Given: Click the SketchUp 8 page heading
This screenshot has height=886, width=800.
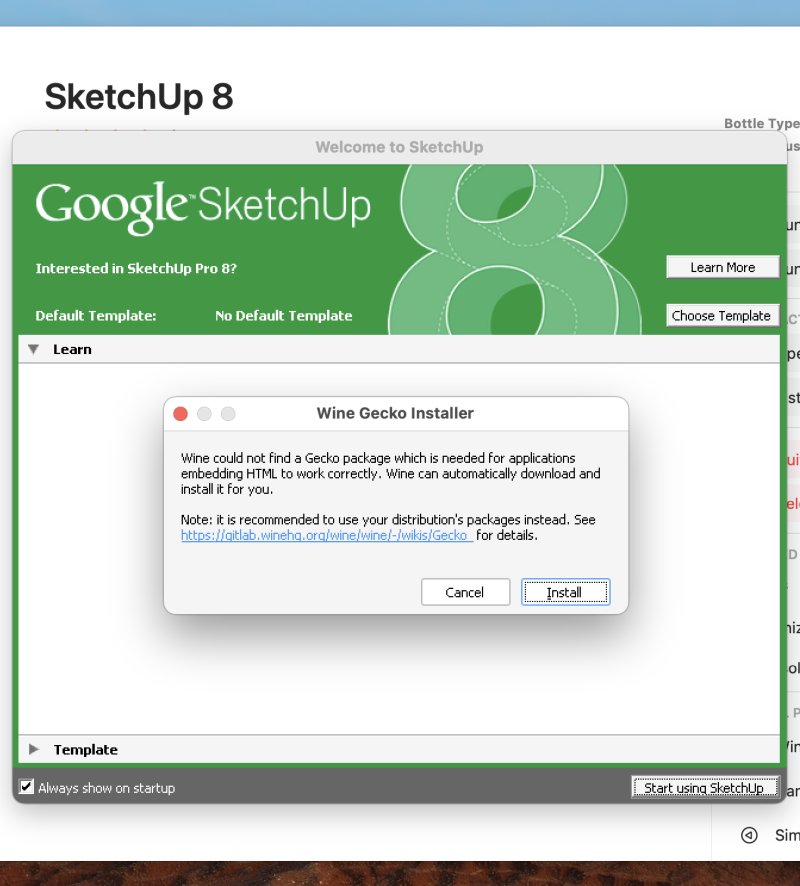Looking at the screenshot, I should [139, 97].
